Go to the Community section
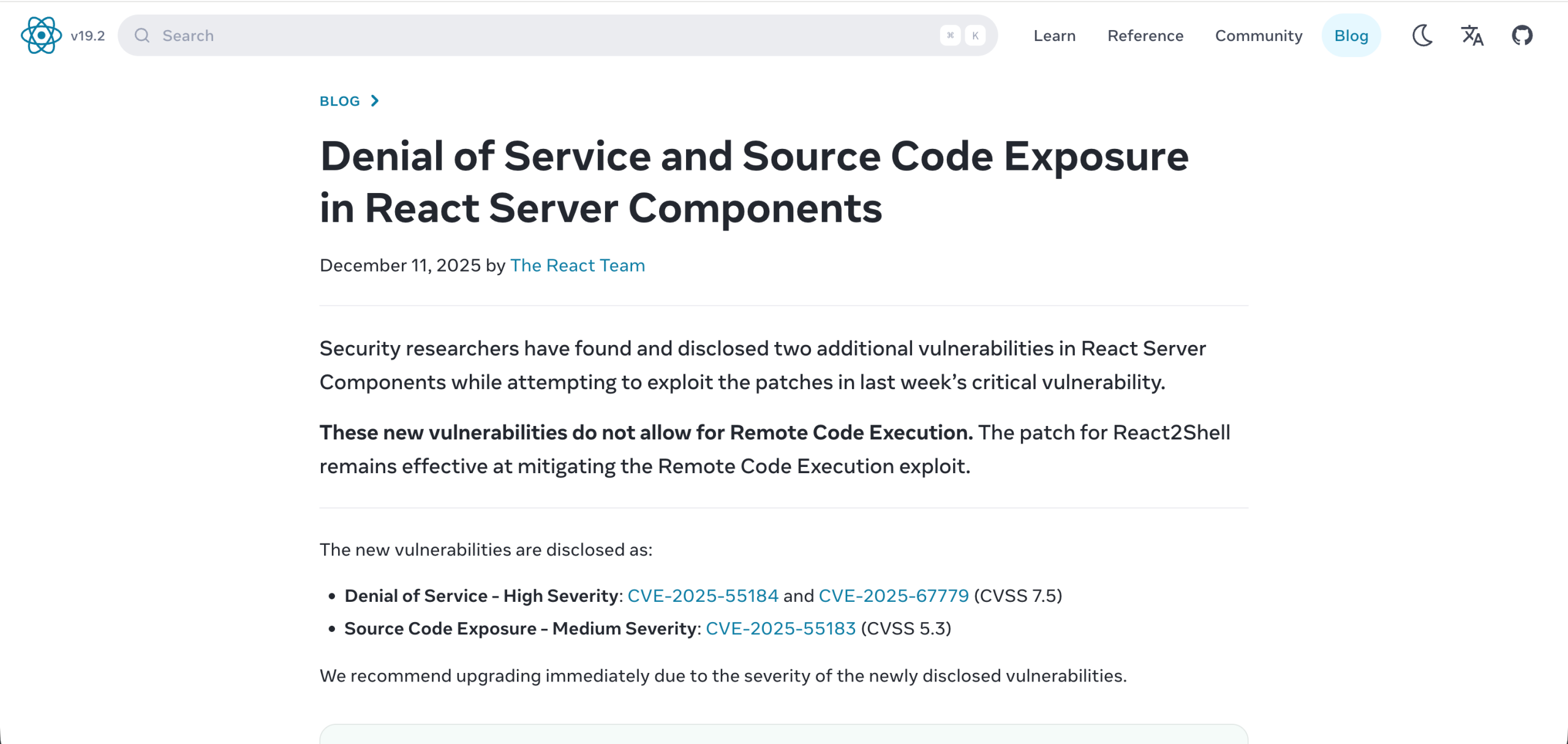 tap(1259, 36)
